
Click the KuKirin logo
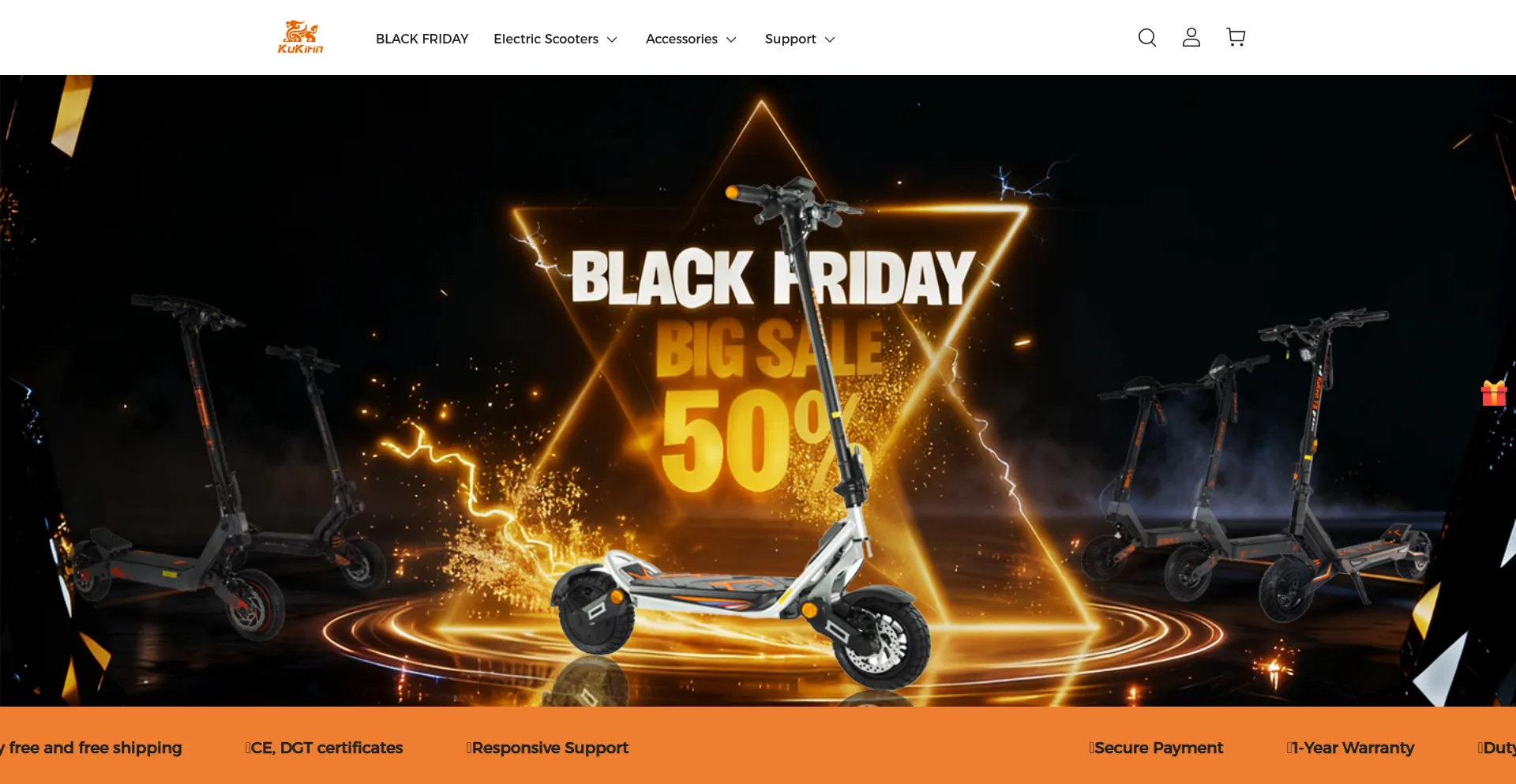coord(300,37)
